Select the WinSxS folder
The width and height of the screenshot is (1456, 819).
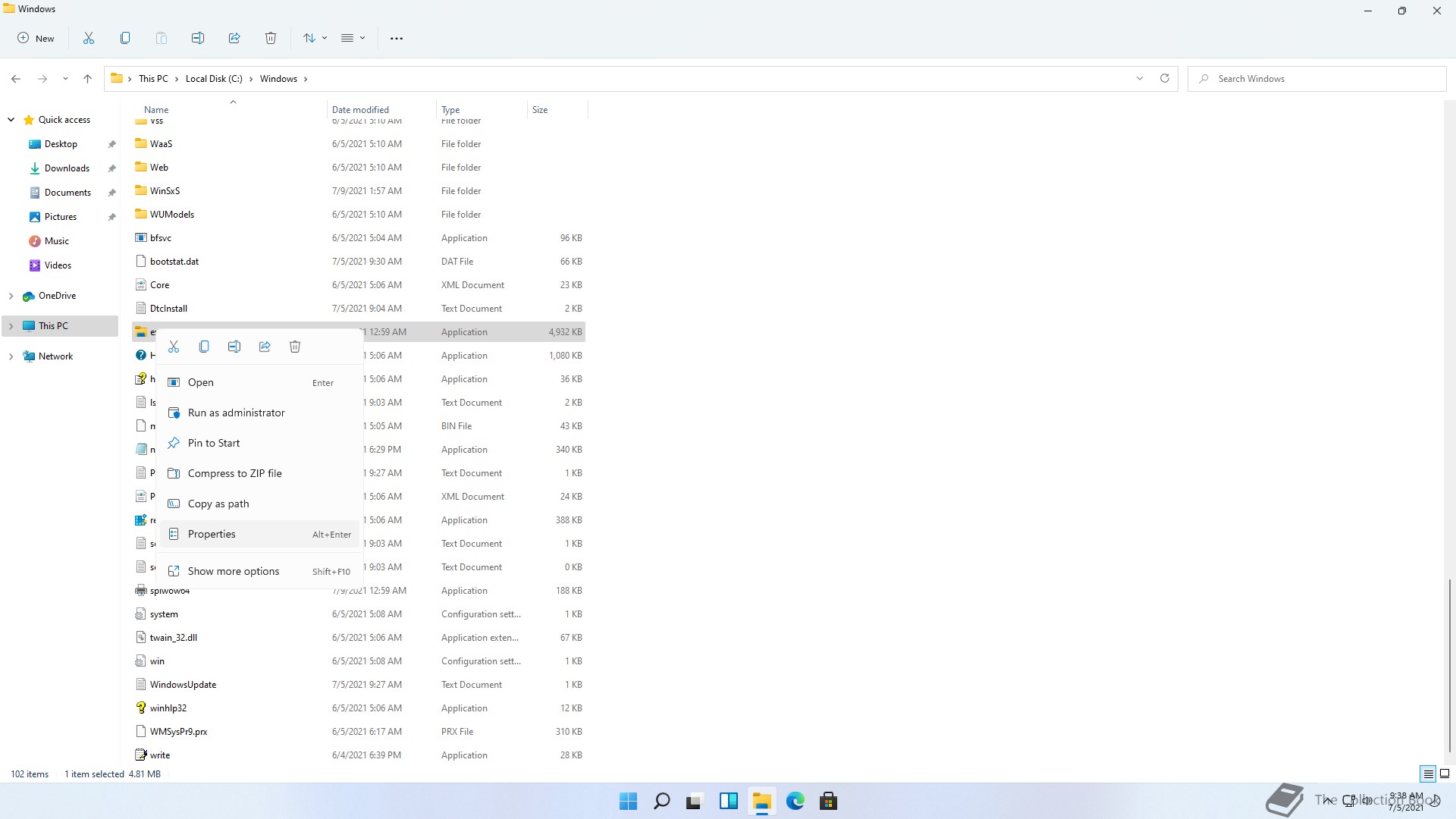pos(359,191)
